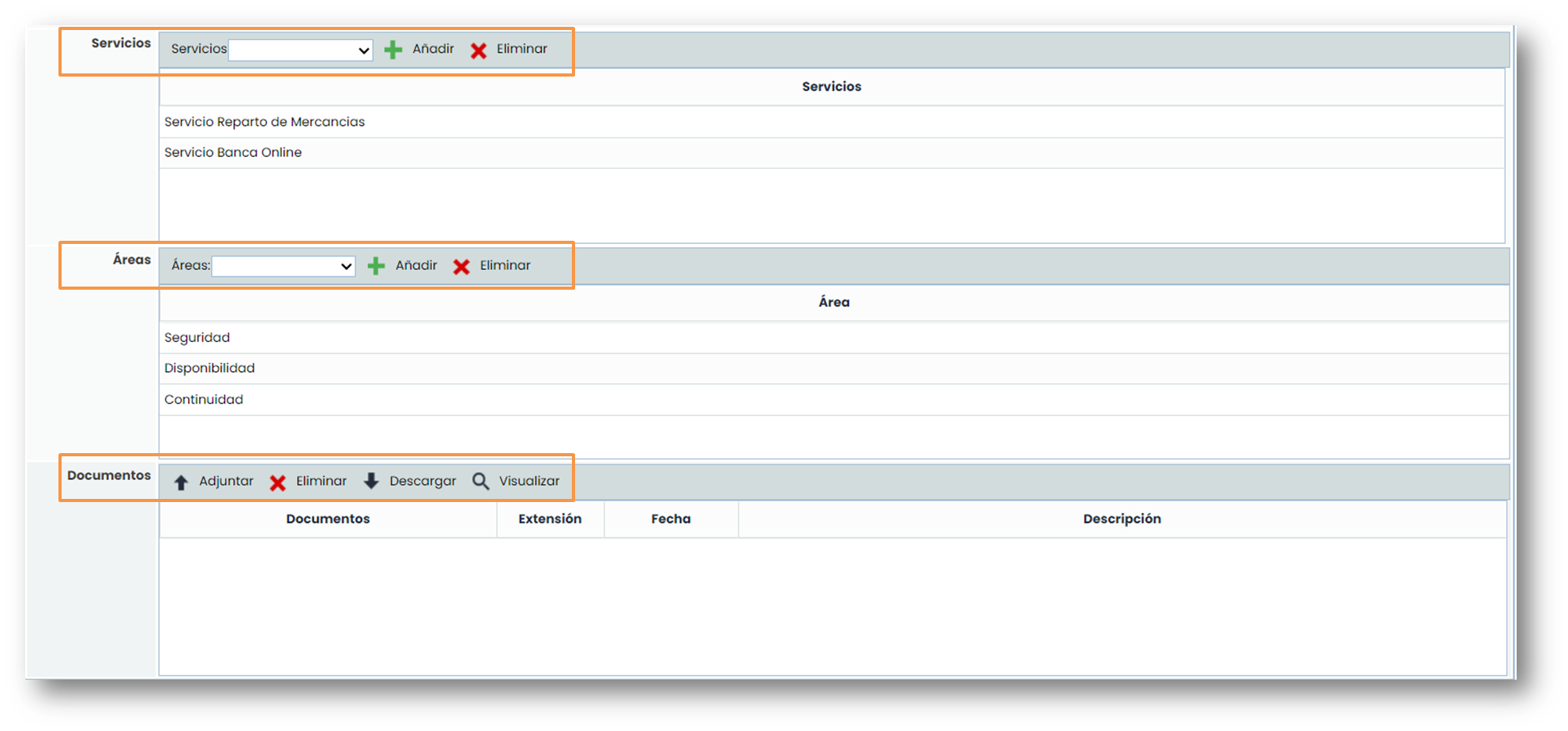Viewport: 1568px width, 731px height.
Task: Select the Servicio Reparto de Mercancias row
Action: coord(265,122)
